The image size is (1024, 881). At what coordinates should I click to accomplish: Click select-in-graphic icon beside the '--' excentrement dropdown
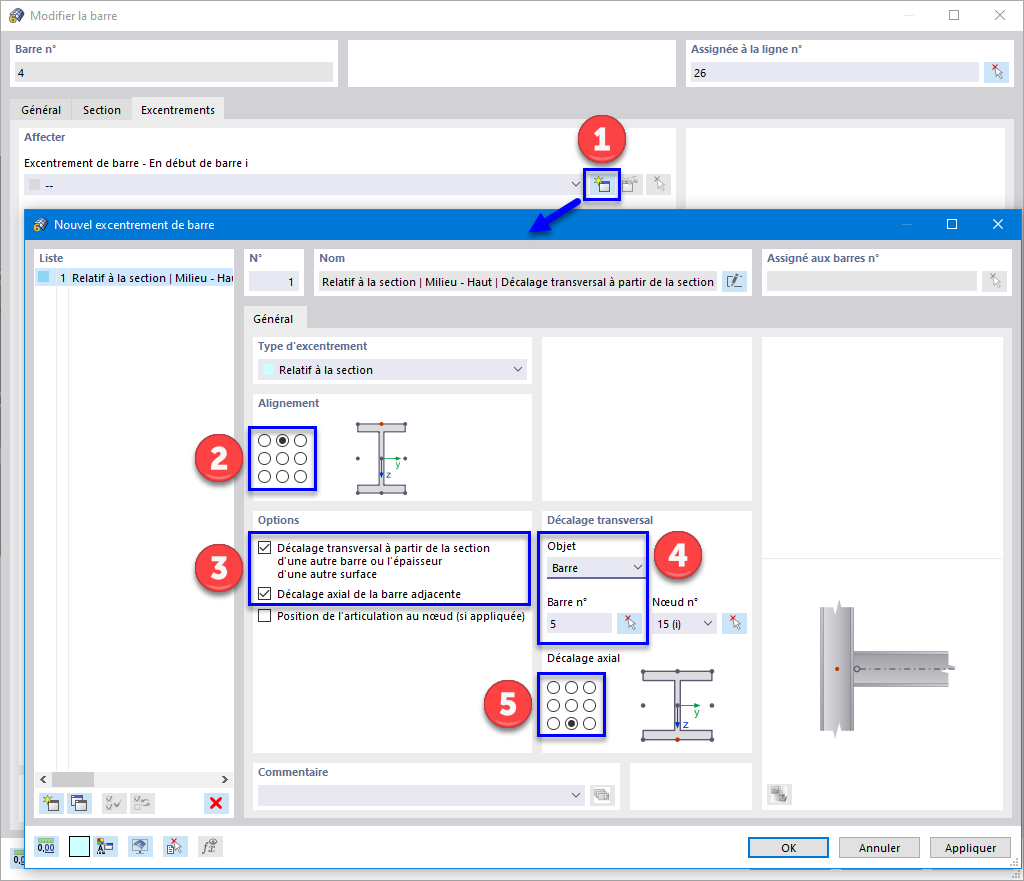659,185
